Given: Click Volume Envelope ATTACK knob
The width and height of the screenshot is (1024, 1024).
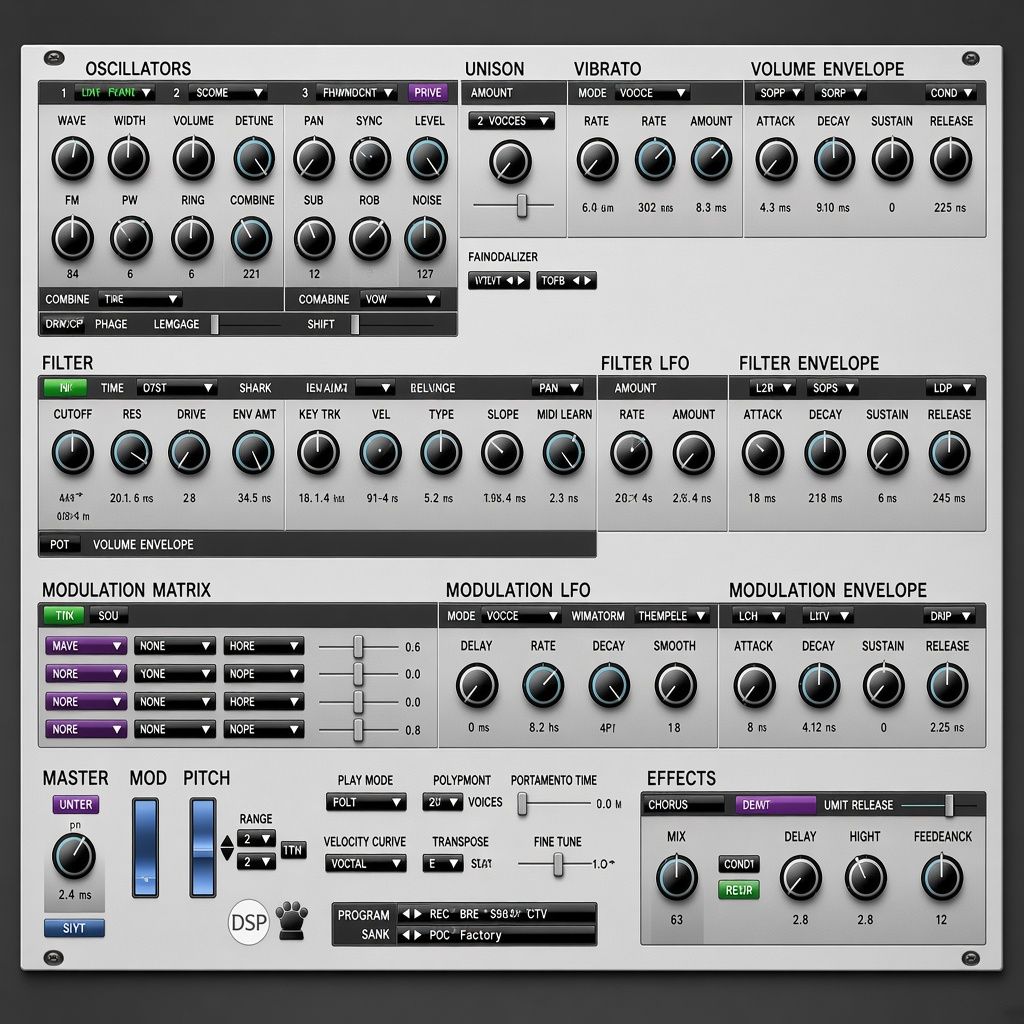Looking at the screenshot, I should [776, 159].
